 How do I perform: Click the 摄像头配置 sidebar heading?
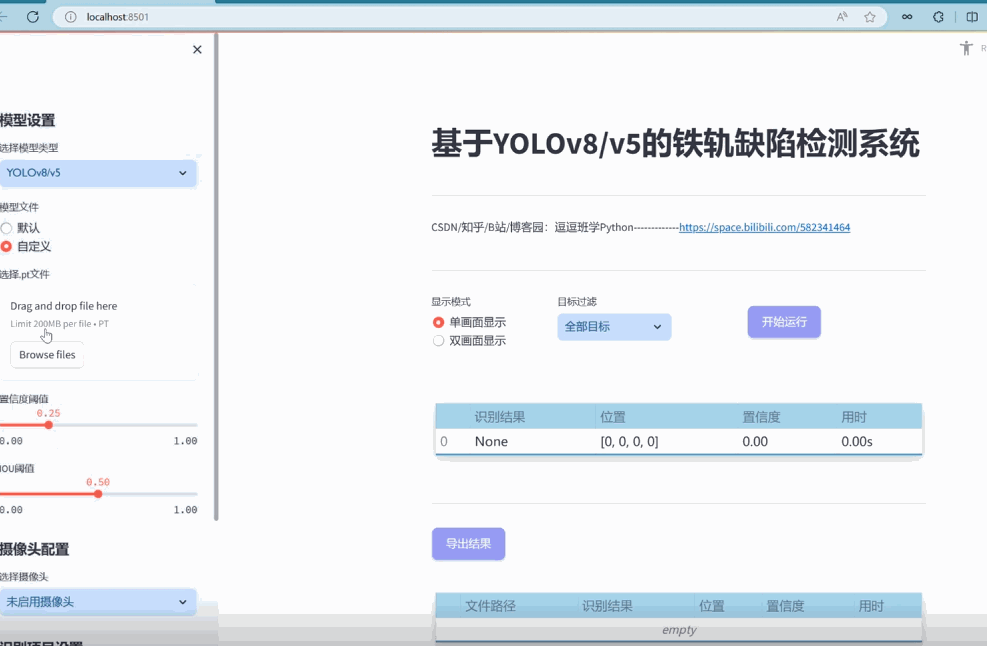coord(35,549)
